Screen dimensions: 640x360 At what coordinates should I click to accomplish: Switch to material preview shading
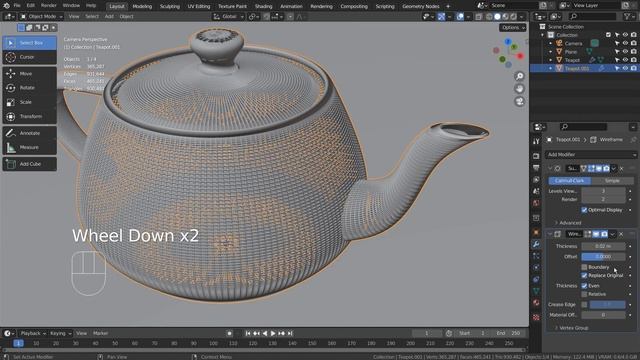pyautogui.click(x=505, y=17)
